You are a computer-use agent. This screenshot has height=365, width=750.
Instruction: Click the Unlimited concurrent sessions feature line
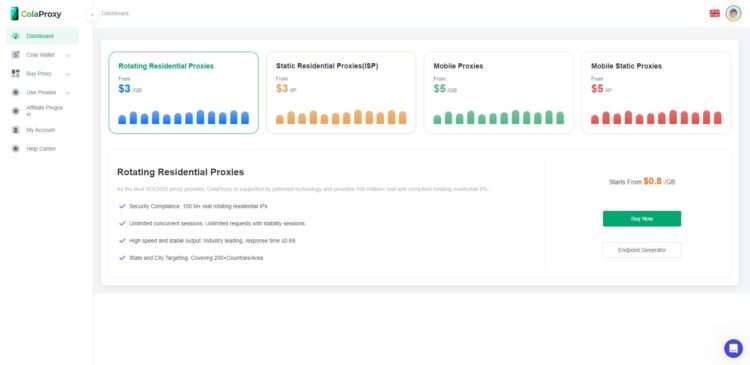tap(217, 223)
